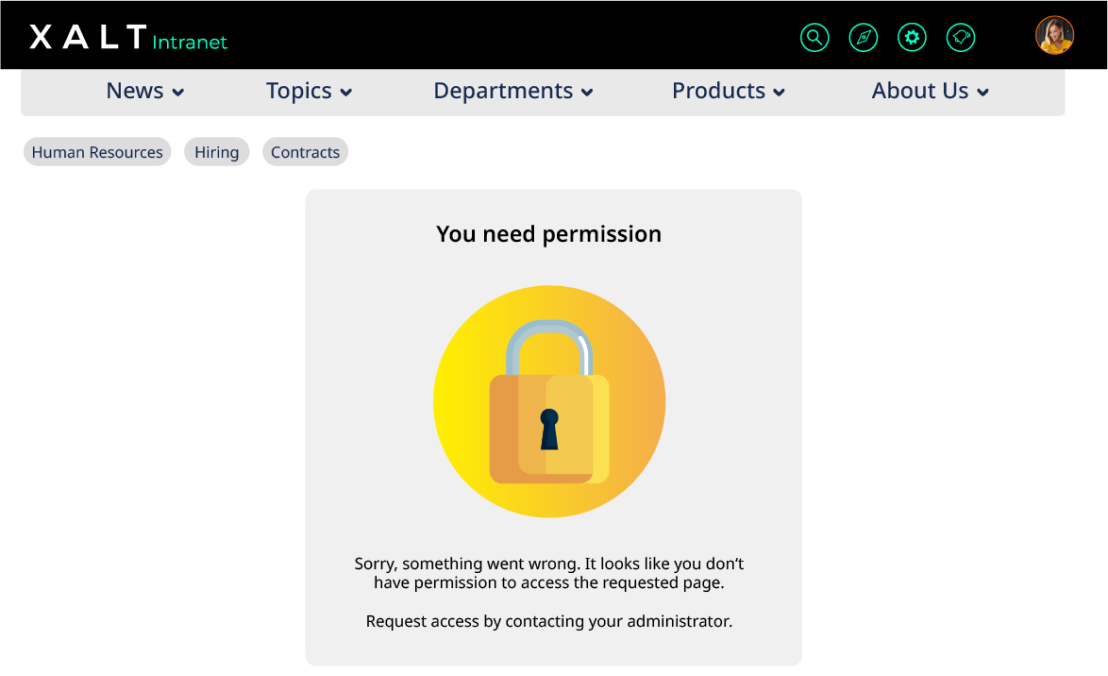Viewport: 1108px width, 676px height.
Task: Select the Contracts breadcrumb tag
Action: [305, 152]
